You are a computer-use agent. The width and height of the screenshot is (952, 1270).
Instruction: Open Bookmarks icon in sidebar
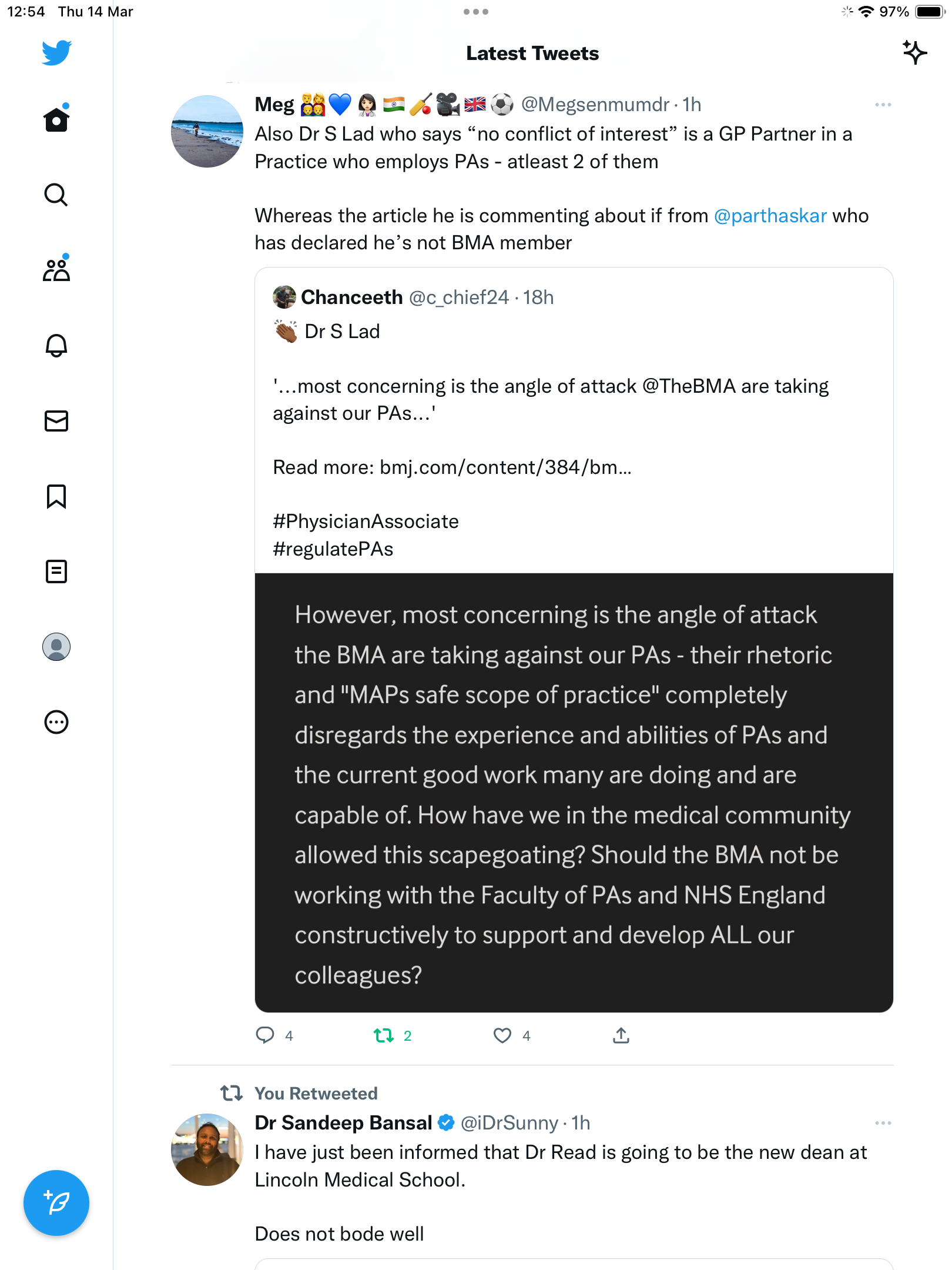pos(56,496)
